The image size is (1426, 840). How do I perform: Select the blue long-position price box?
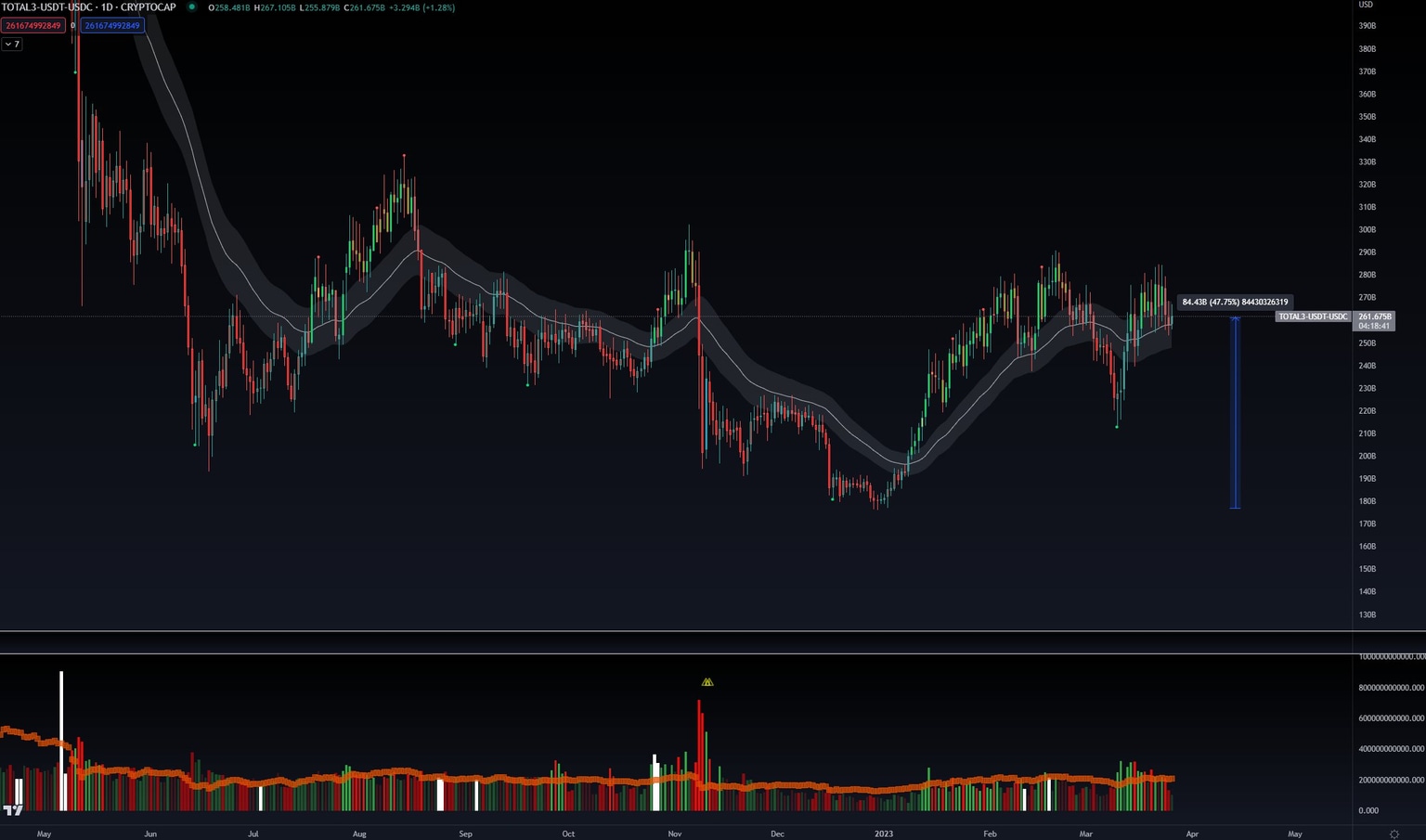coord(111,25)
